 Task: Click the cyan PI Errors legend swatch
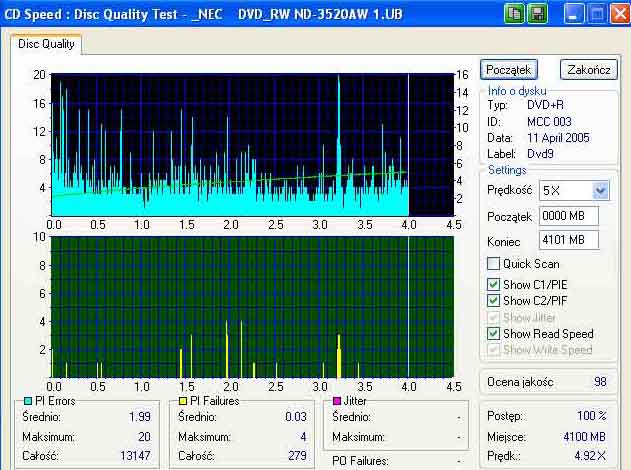click(x=28, y=401)
